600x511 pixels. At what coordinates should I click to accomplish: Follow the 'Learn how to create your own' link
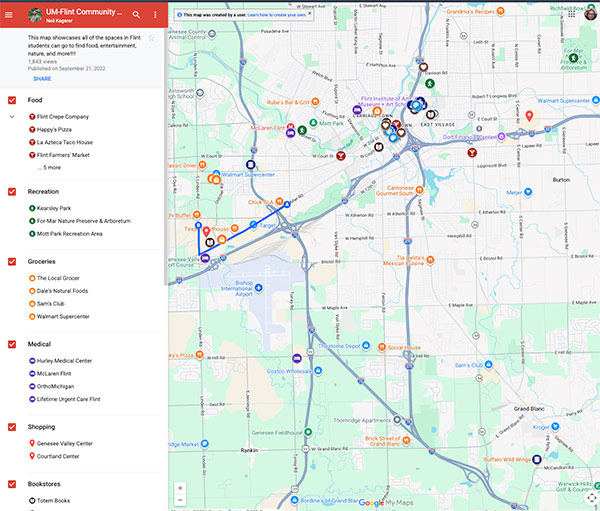(x=277, y=15)
